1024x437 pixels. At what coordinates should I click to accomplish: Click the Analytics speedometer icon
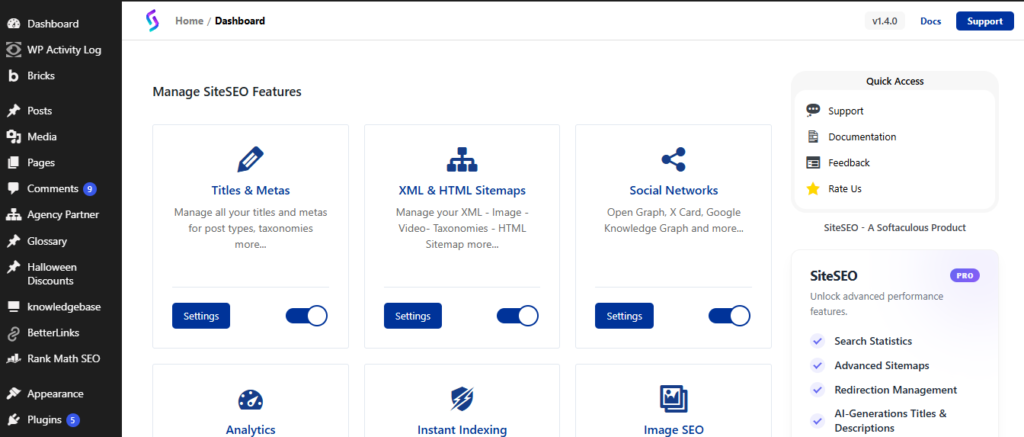point(250,400)
